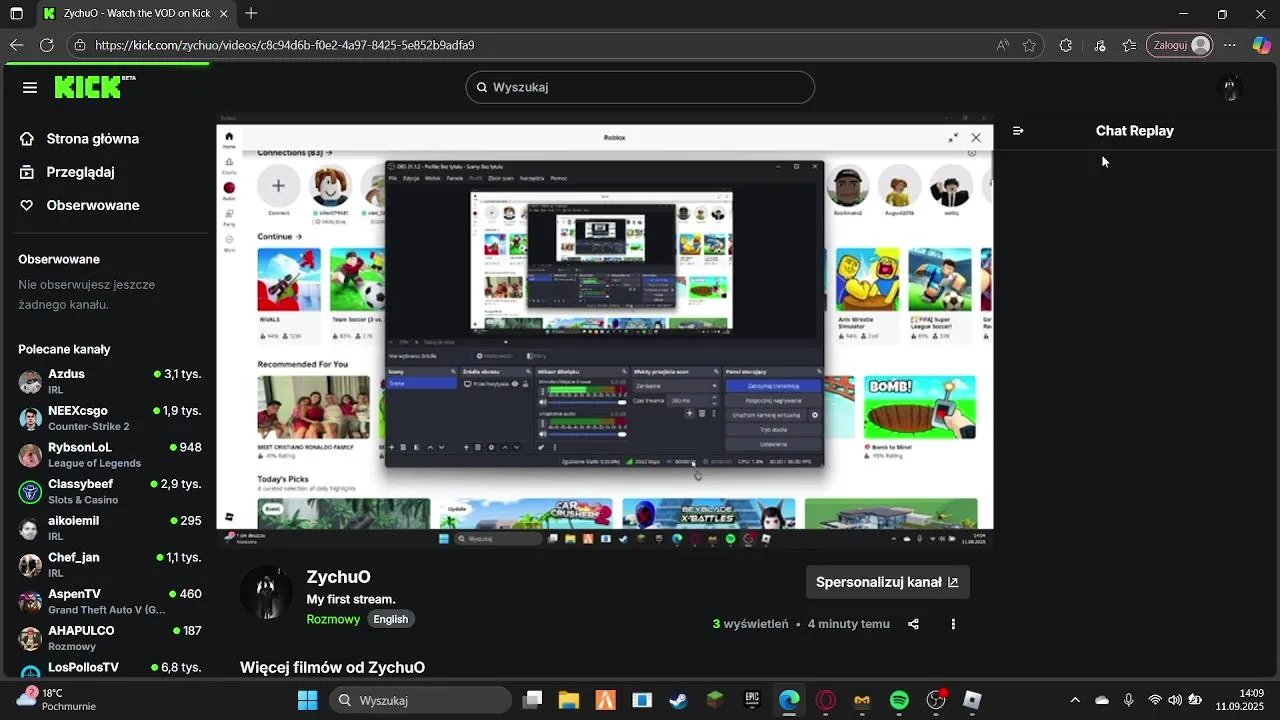Open the Kick hamburger sidebar menu
Viewport: 1280px width, 720px height.
point(30,87)
